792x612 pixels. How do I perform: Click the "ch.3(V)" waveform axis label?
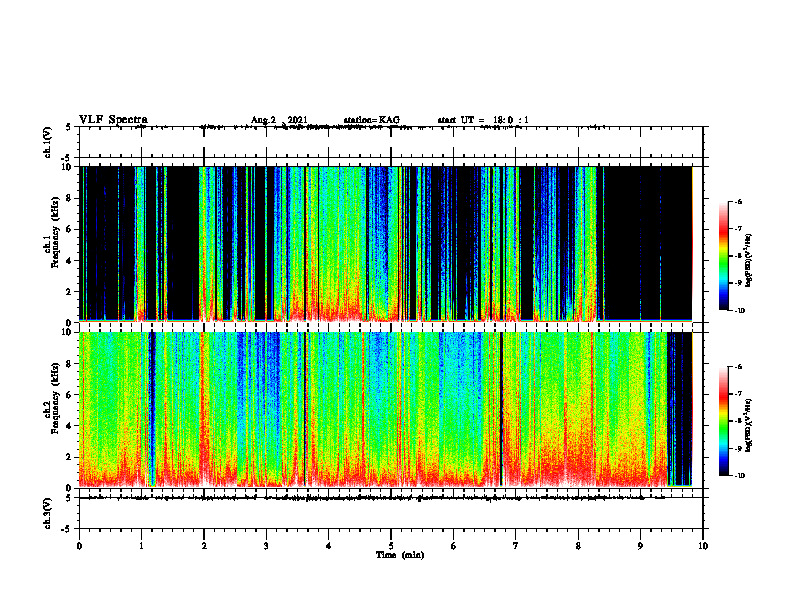point(47,513)
